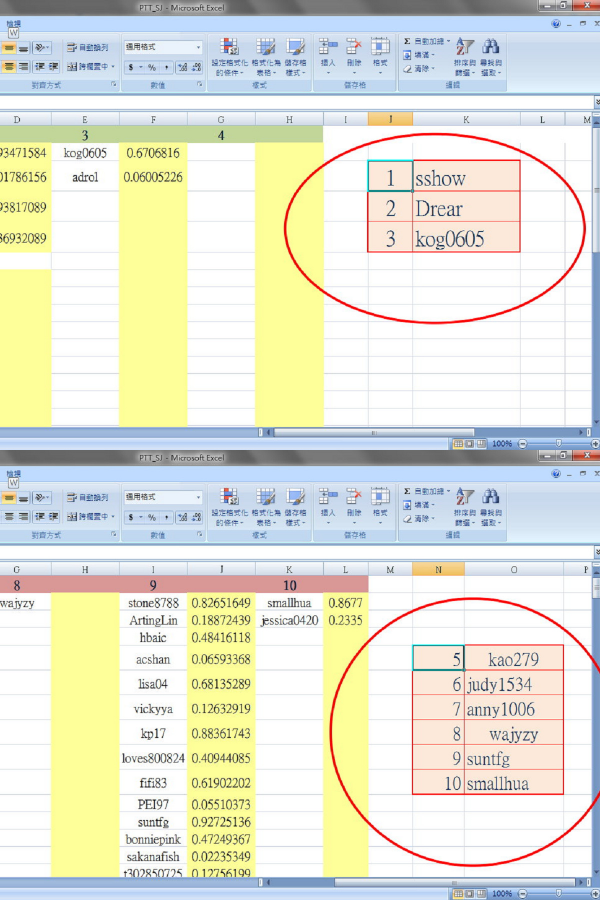Switch to Normal view in the upper window

coord(458,444)
